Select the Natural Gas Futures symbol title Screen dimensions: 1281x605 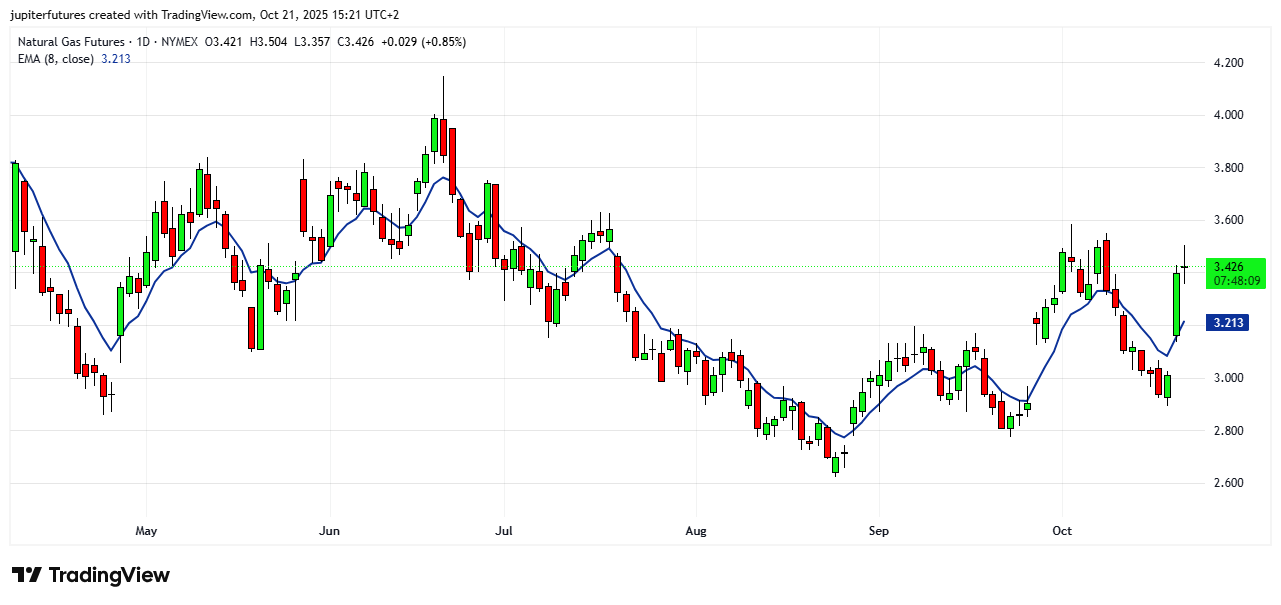pos(71,42)
